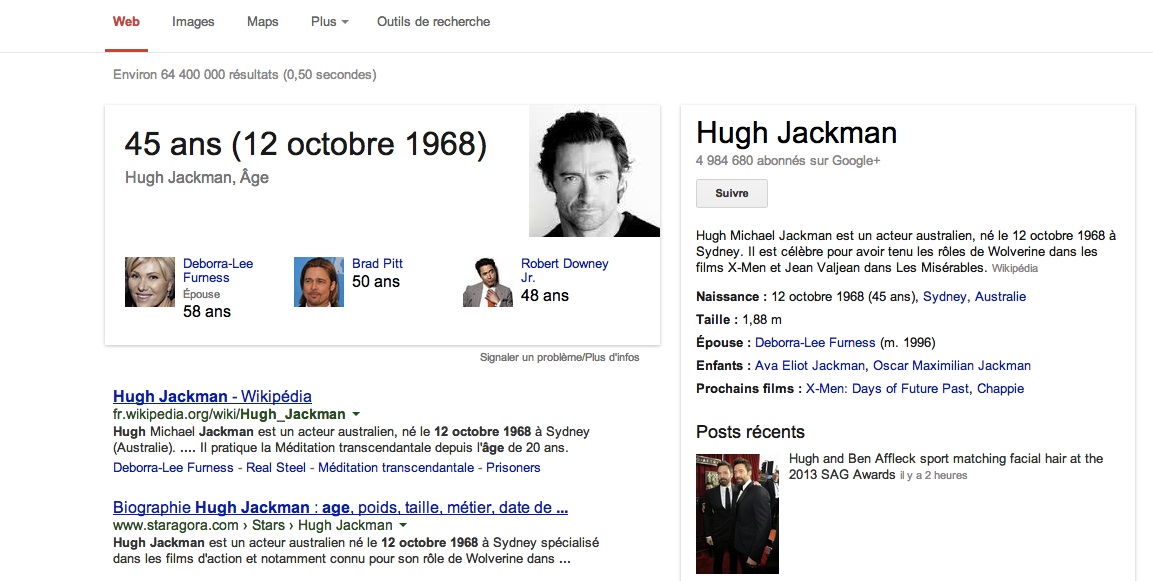Open Méditation transcendantale sitelink
Viewport: 1153px width, 581px height.
coord(396,468)
